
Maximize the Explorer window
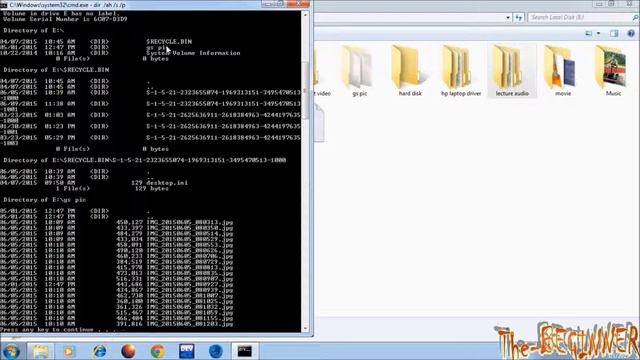[611, 4]
